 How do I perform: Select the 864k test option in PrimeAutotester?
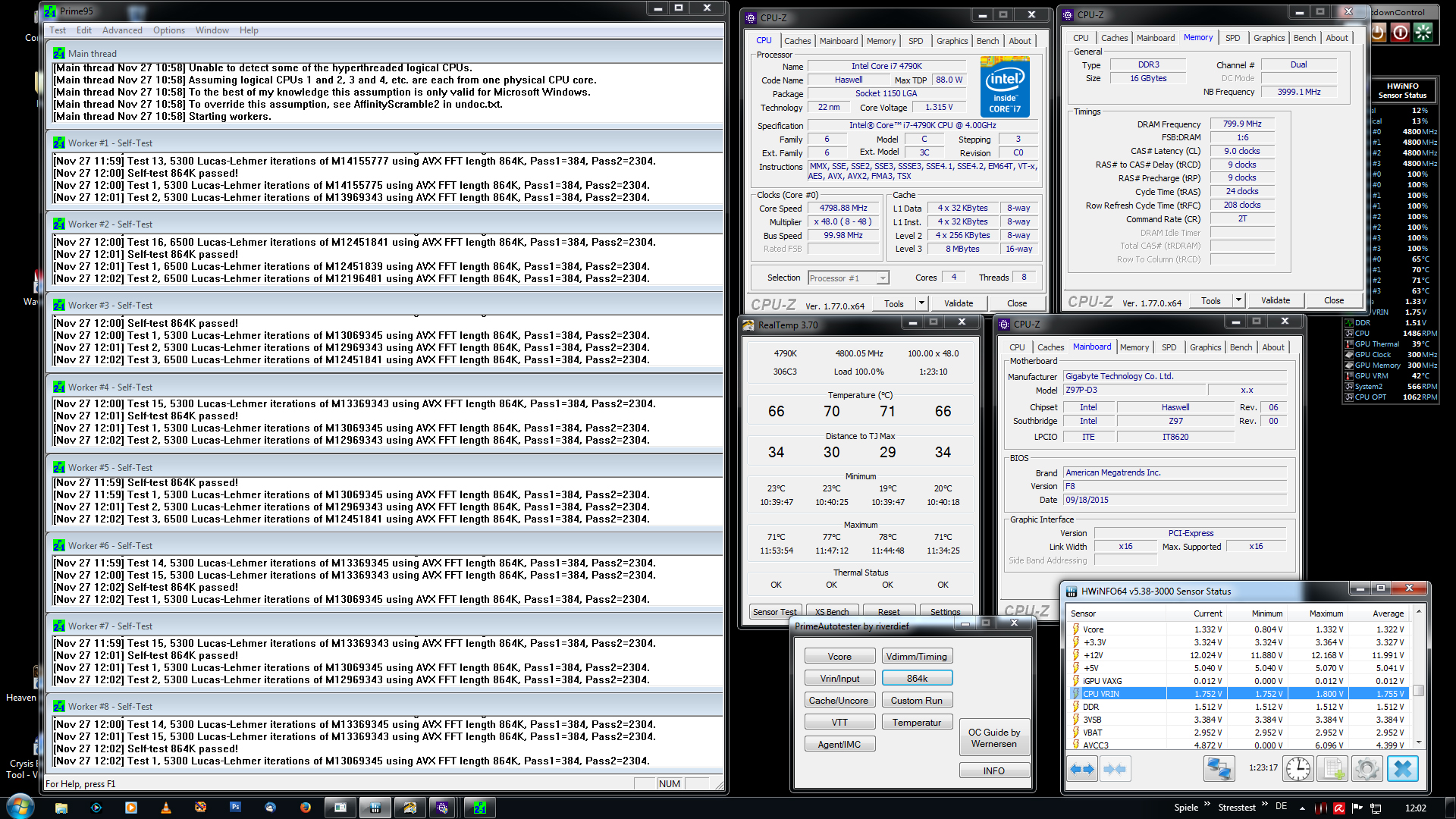coord(917,679)
